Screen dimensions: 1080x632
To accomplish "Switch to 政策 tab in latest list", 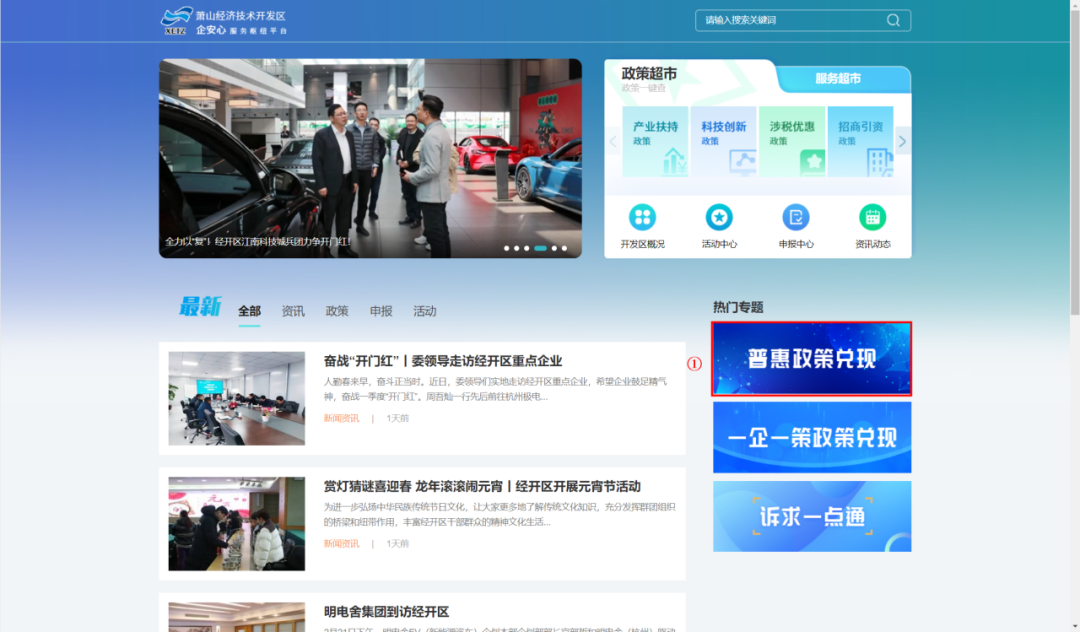I will pos(337,311).
